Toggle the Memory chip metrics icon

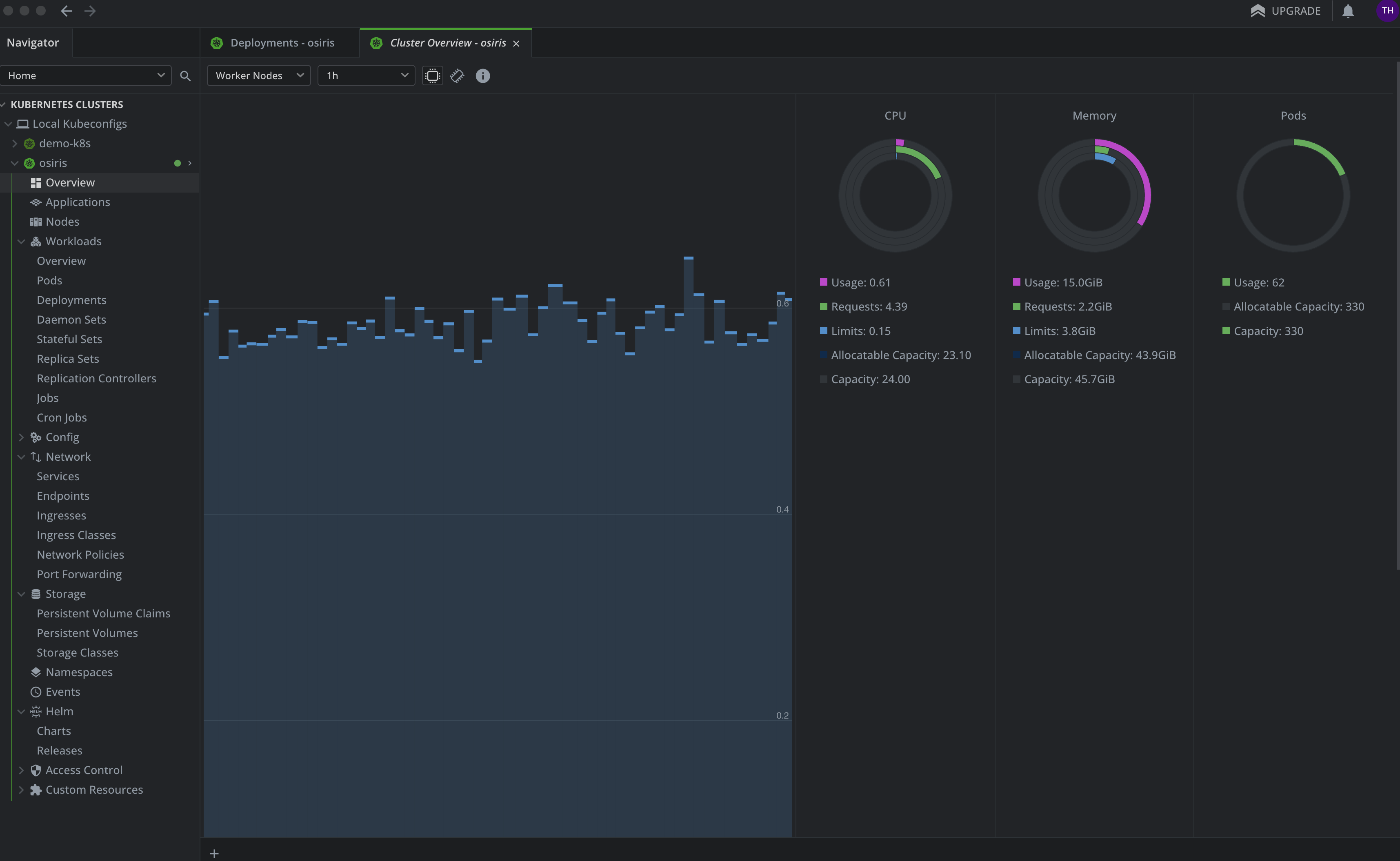click(x=458, y=76)
